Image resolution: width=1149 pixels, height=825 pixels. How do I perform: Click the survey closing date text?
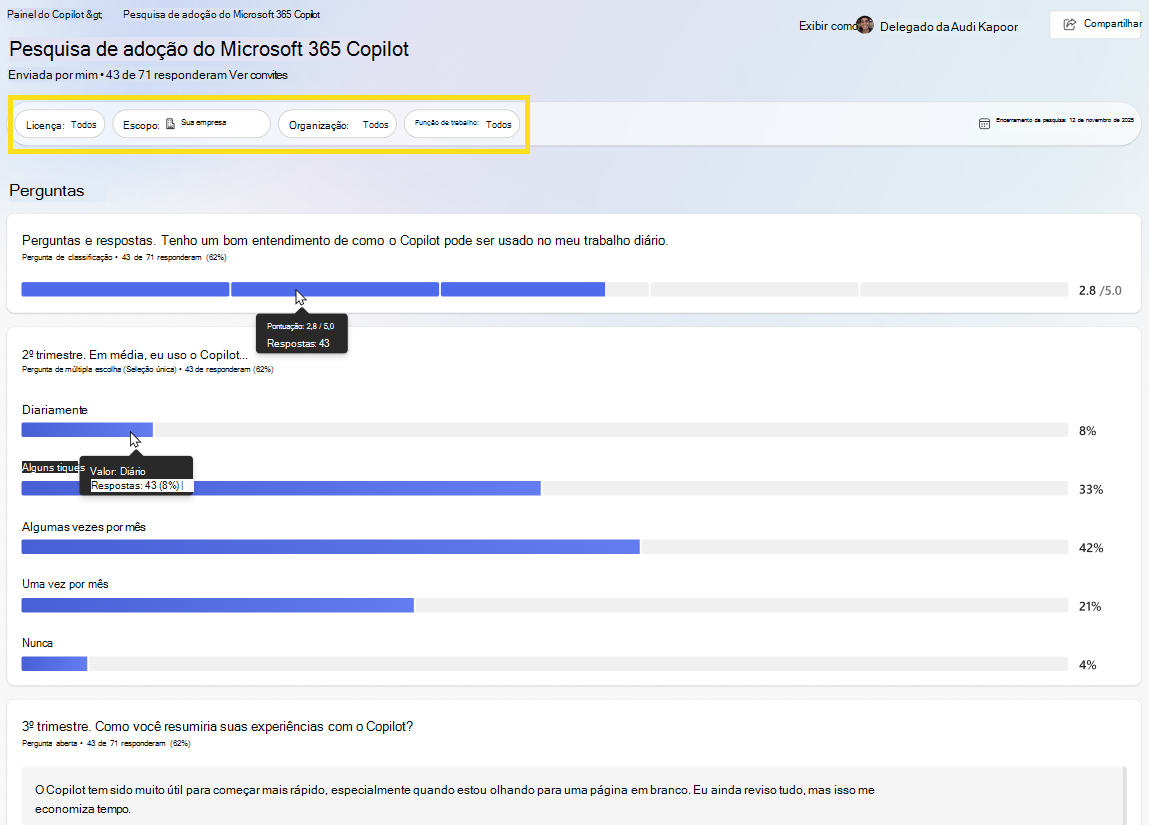(x=1065, y=119)
